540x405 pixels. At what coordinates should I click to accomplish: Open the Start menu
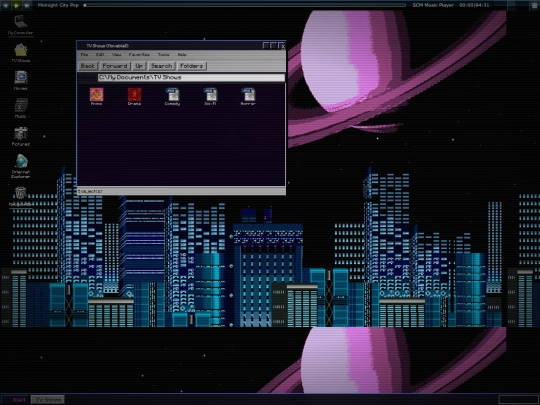pyautogui.click(x=15, y=399)
